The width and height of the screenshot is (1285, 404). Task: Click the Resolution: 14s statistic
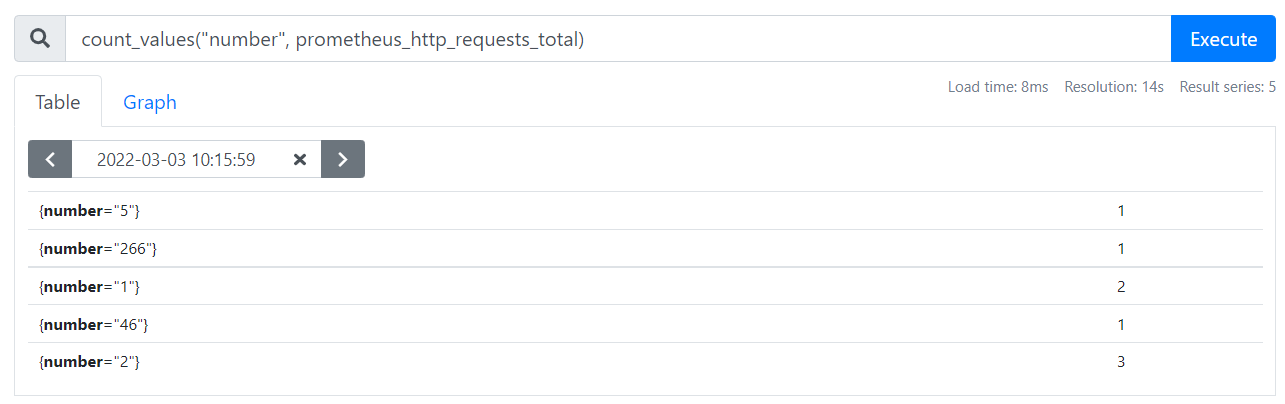click(1114, 87)
